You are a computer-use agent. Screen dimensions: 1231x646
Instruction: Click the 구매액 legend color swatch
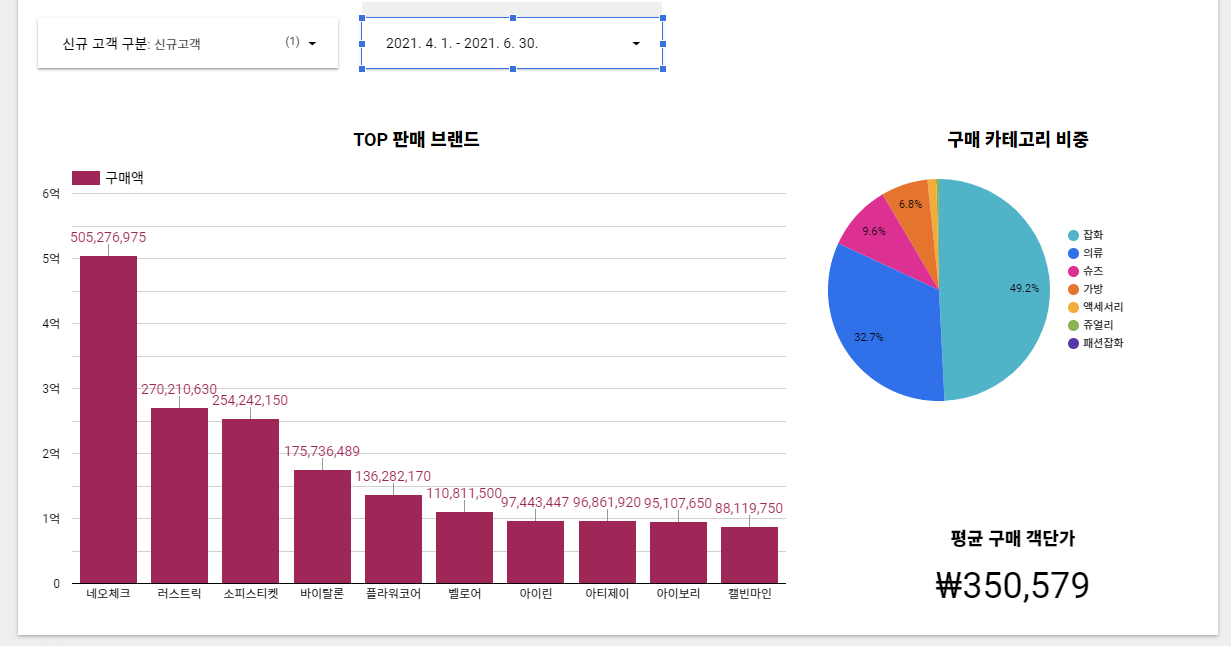pos(86,178)
